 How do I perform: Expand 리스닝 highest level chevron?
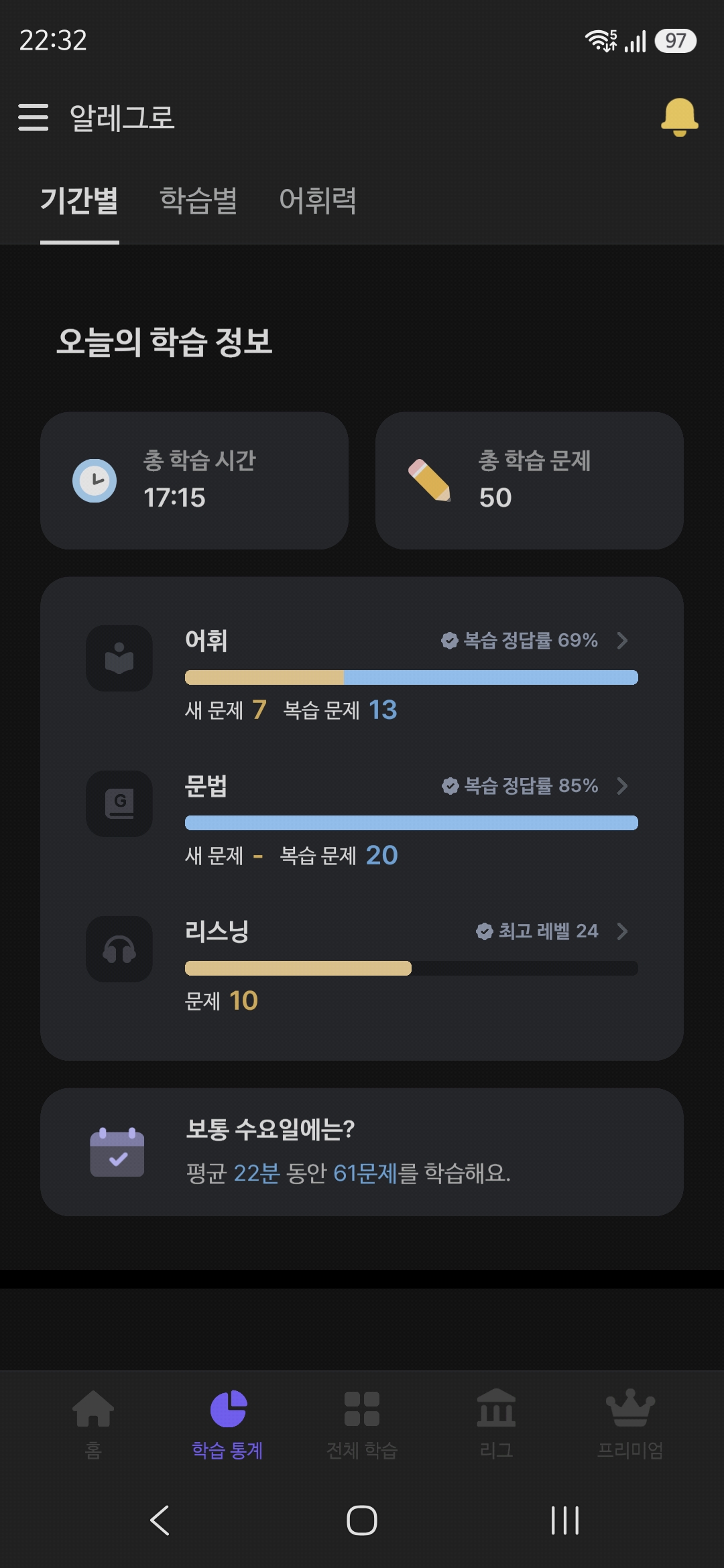coord(622,931)
